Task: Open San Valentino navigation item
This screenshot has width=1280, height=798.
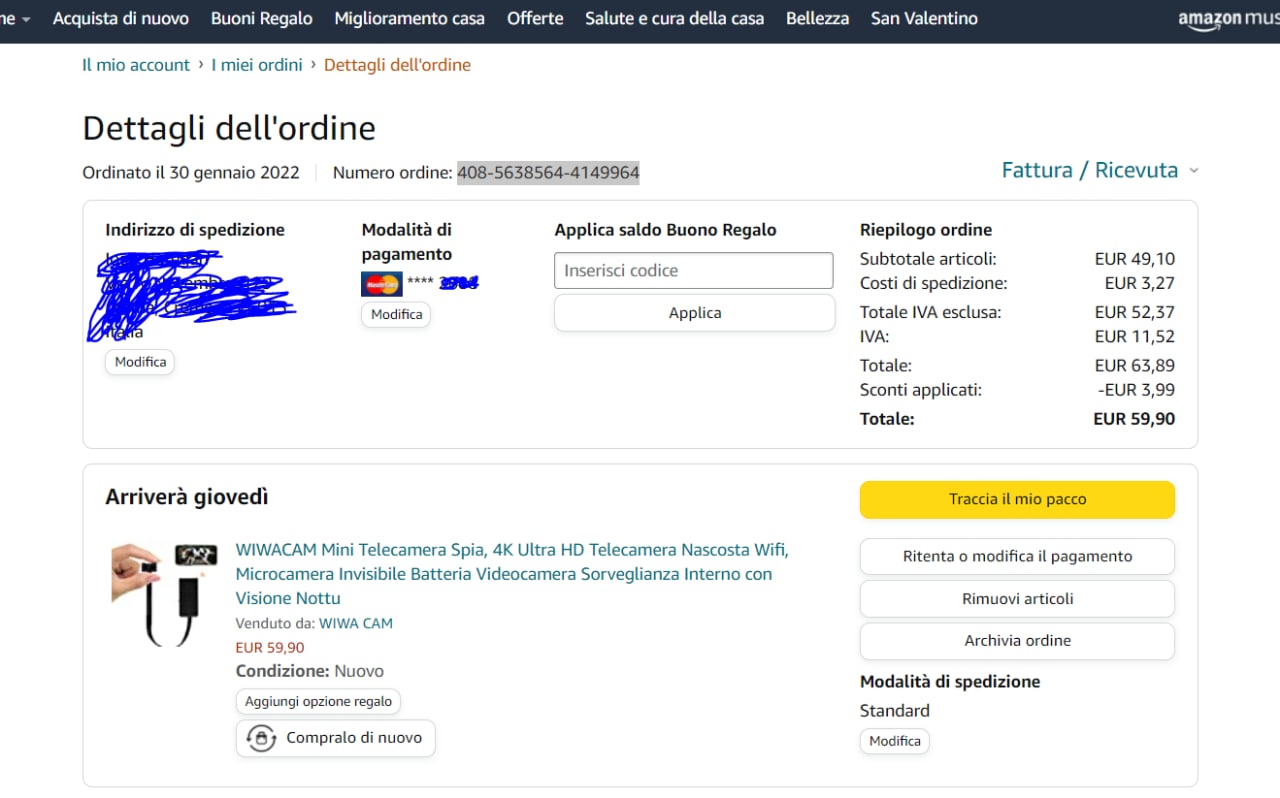Action: click(924, 19)
